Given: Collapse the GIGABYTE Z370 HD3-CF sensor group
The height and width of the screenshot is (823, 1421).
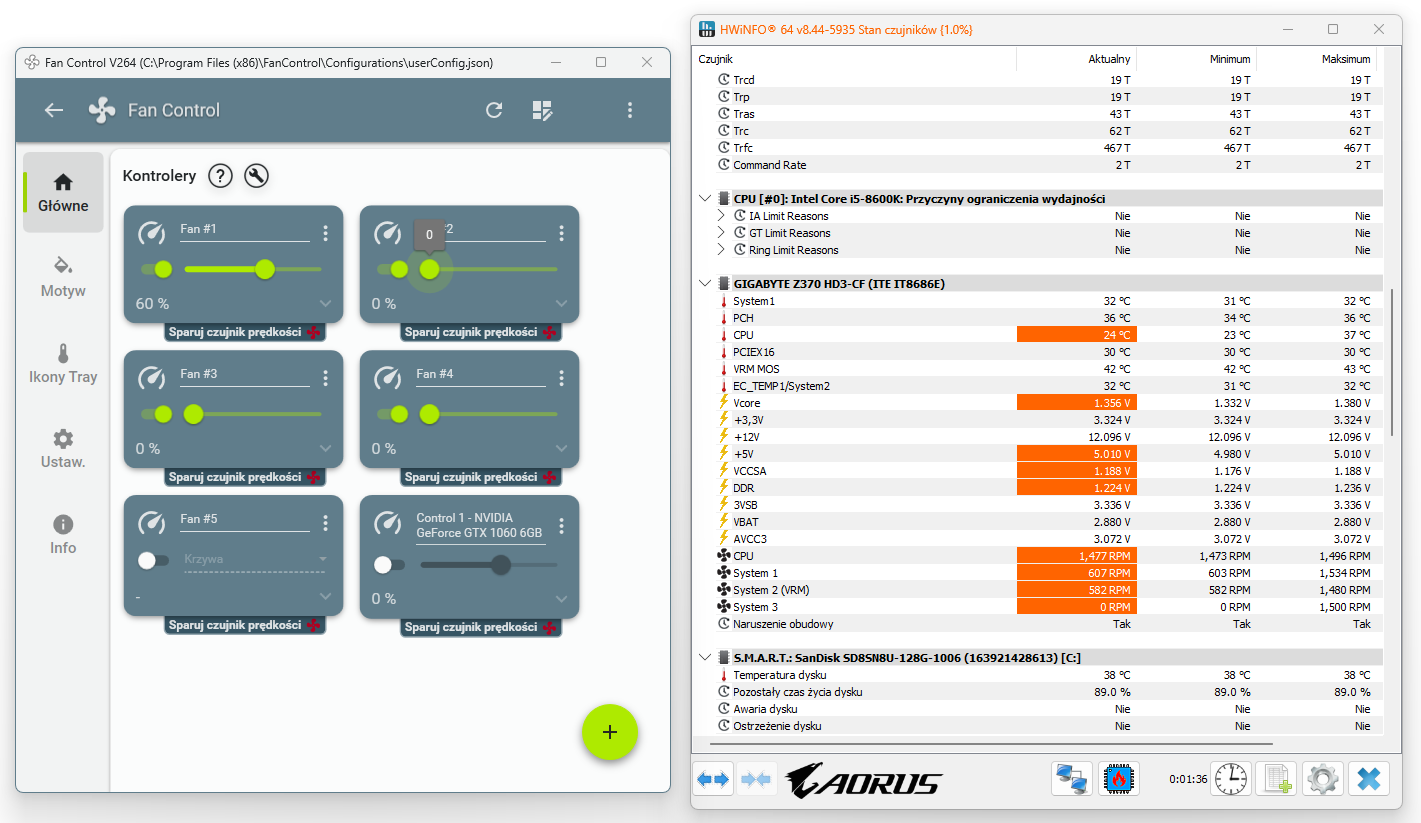Looking at the screenshot, I should (x=706, y=284).
